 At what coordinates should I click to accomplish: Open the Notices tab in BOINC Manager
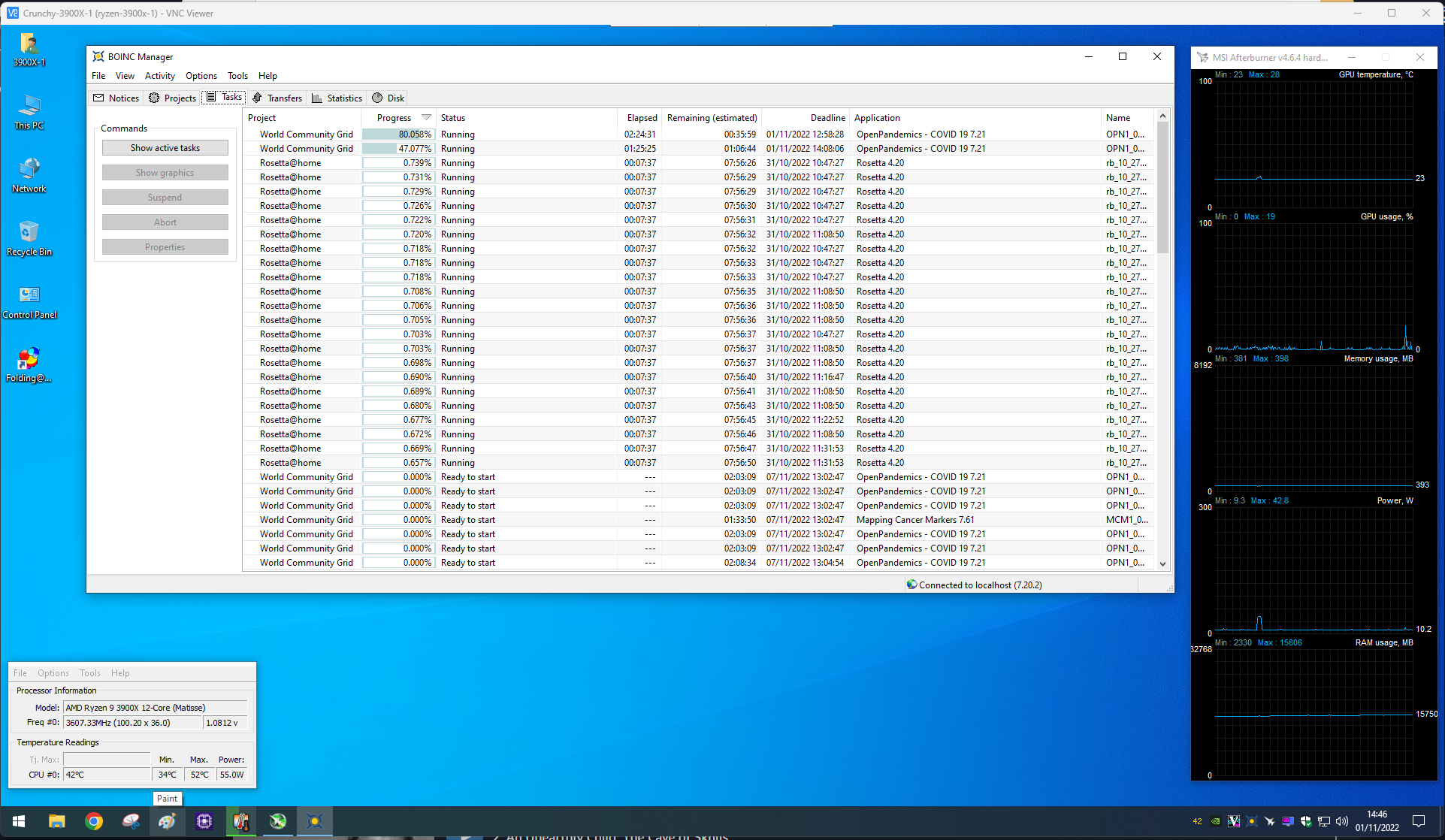click(116, 98)
